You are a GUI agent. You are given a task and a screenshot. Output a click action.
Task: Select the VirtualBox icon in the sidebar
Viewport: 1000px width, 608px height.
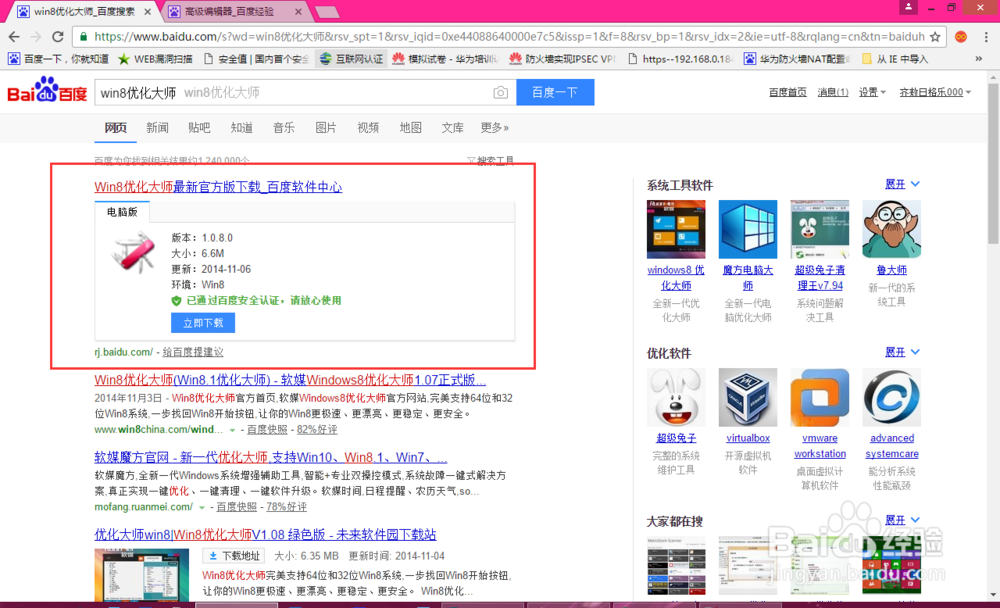(747, 397)
